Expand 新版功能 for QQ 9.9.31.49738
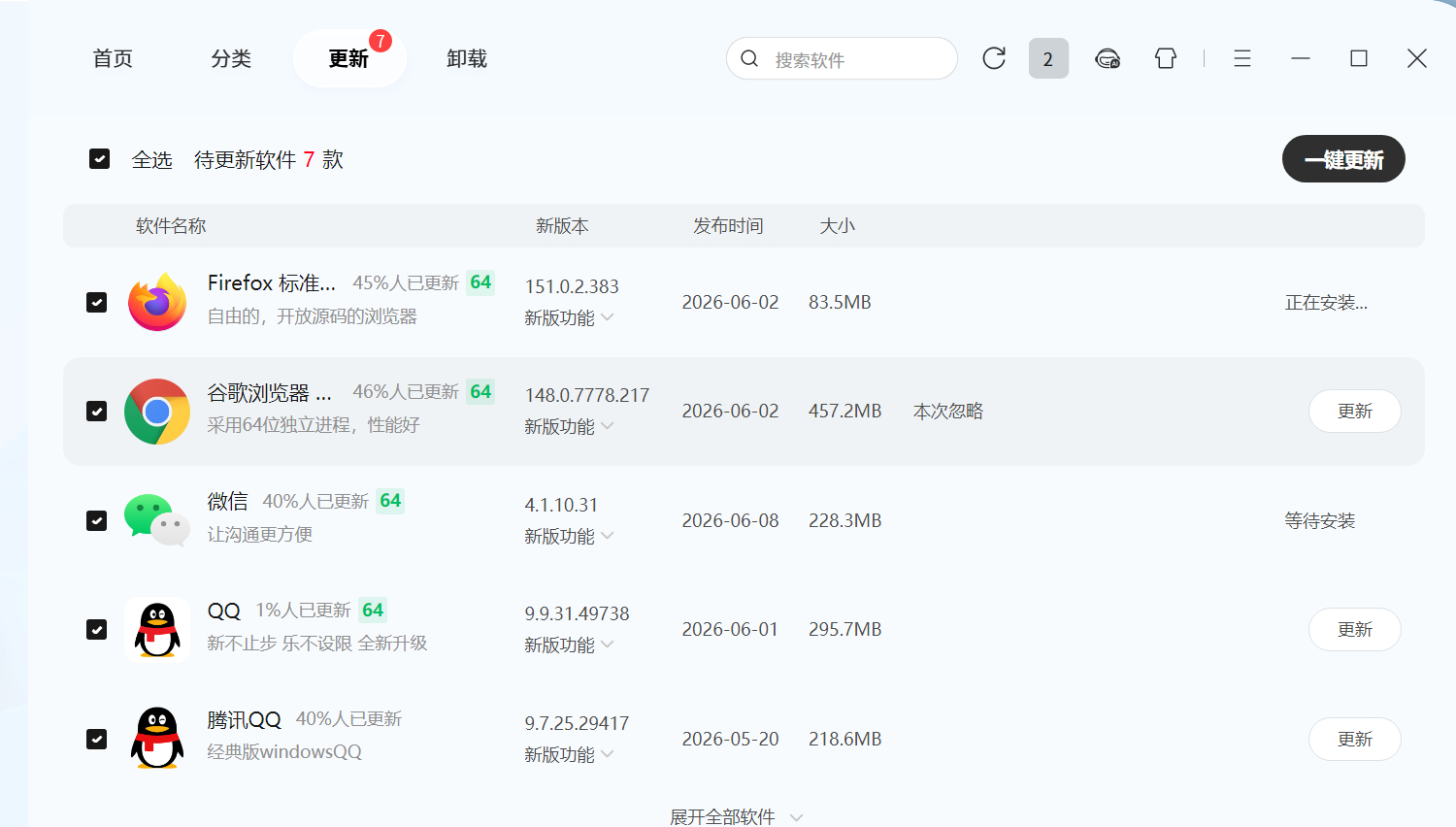Screen dimensions: 1456x827 coord(569,645)
